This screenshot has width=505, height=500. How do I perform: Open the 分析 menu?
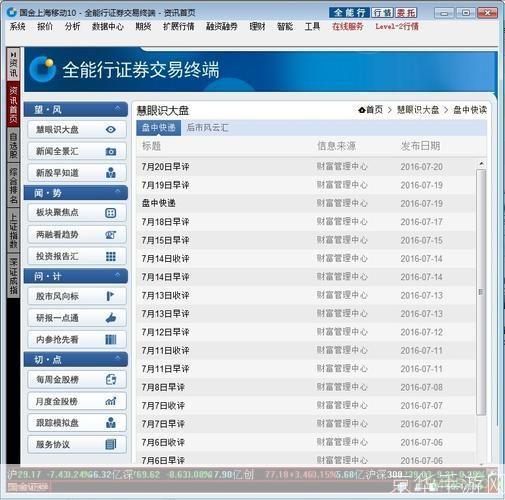click(x=72, y=26)
